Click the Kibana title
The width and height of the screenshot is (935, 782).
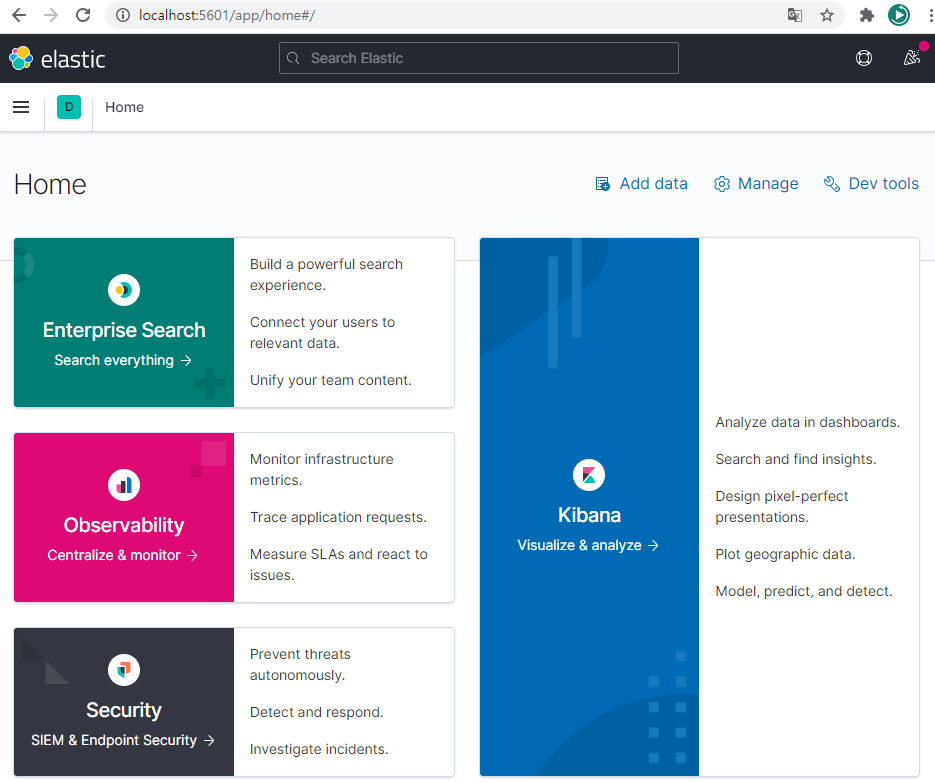point(589,515)
